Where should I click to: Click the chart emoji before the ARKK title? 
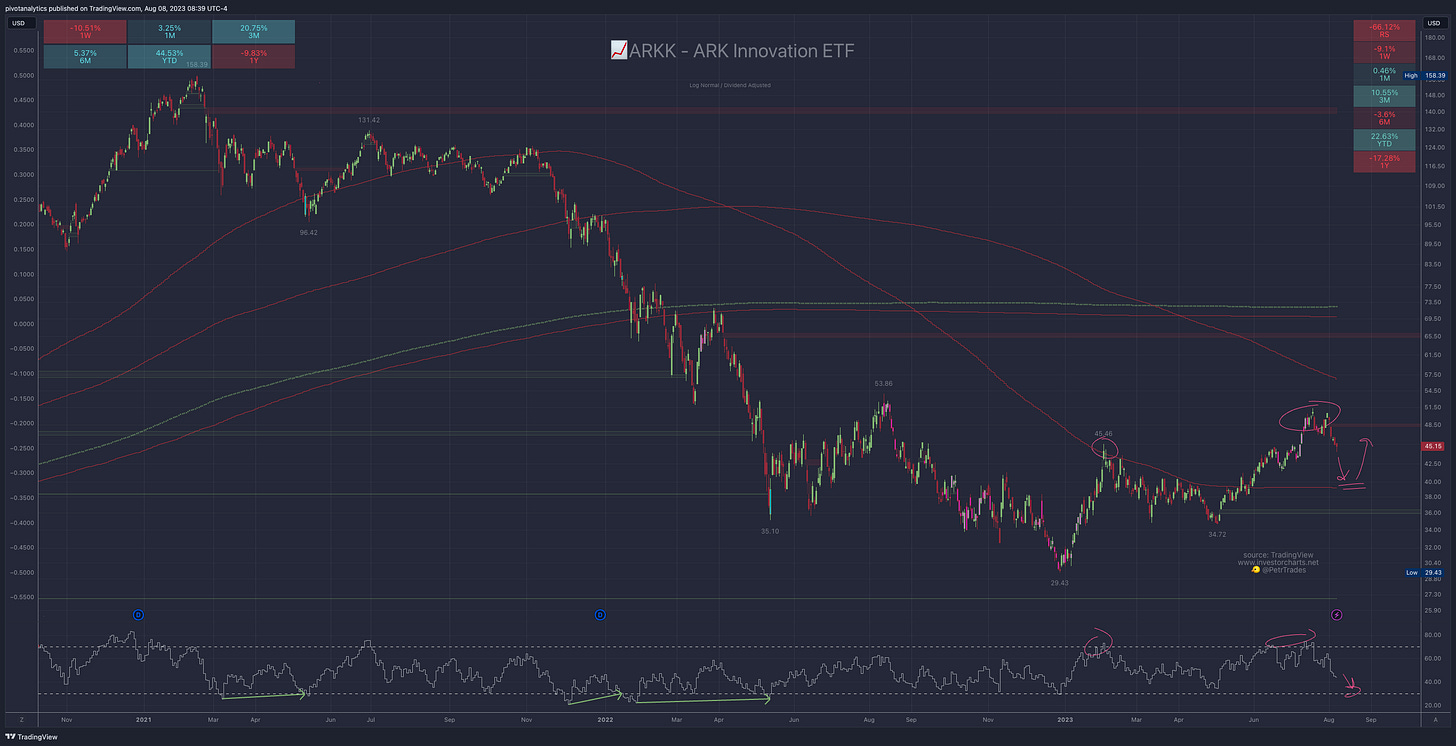click(618, 50)
